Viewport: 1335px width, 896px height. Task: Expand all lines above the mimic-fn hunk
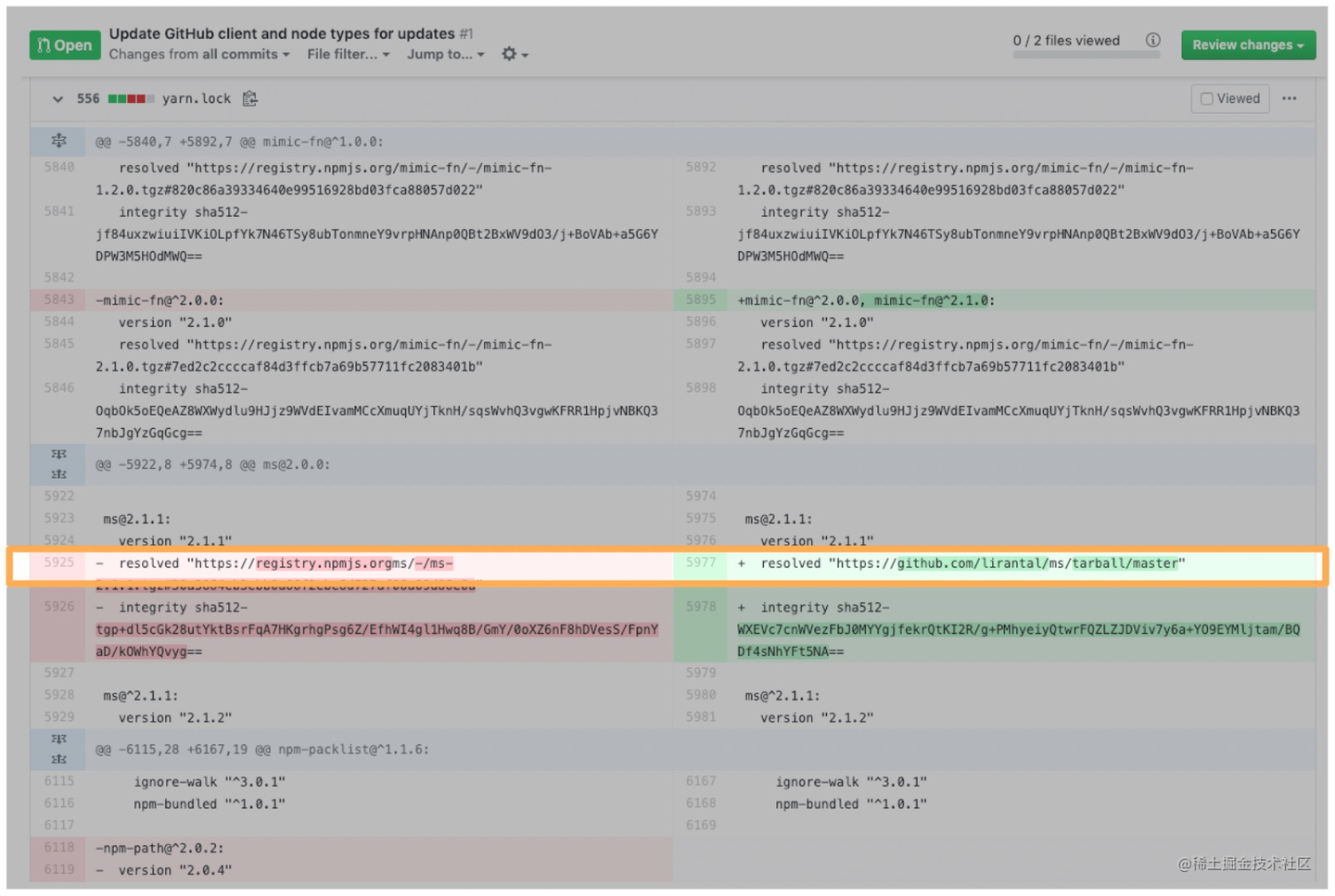(x=58, y=141)
